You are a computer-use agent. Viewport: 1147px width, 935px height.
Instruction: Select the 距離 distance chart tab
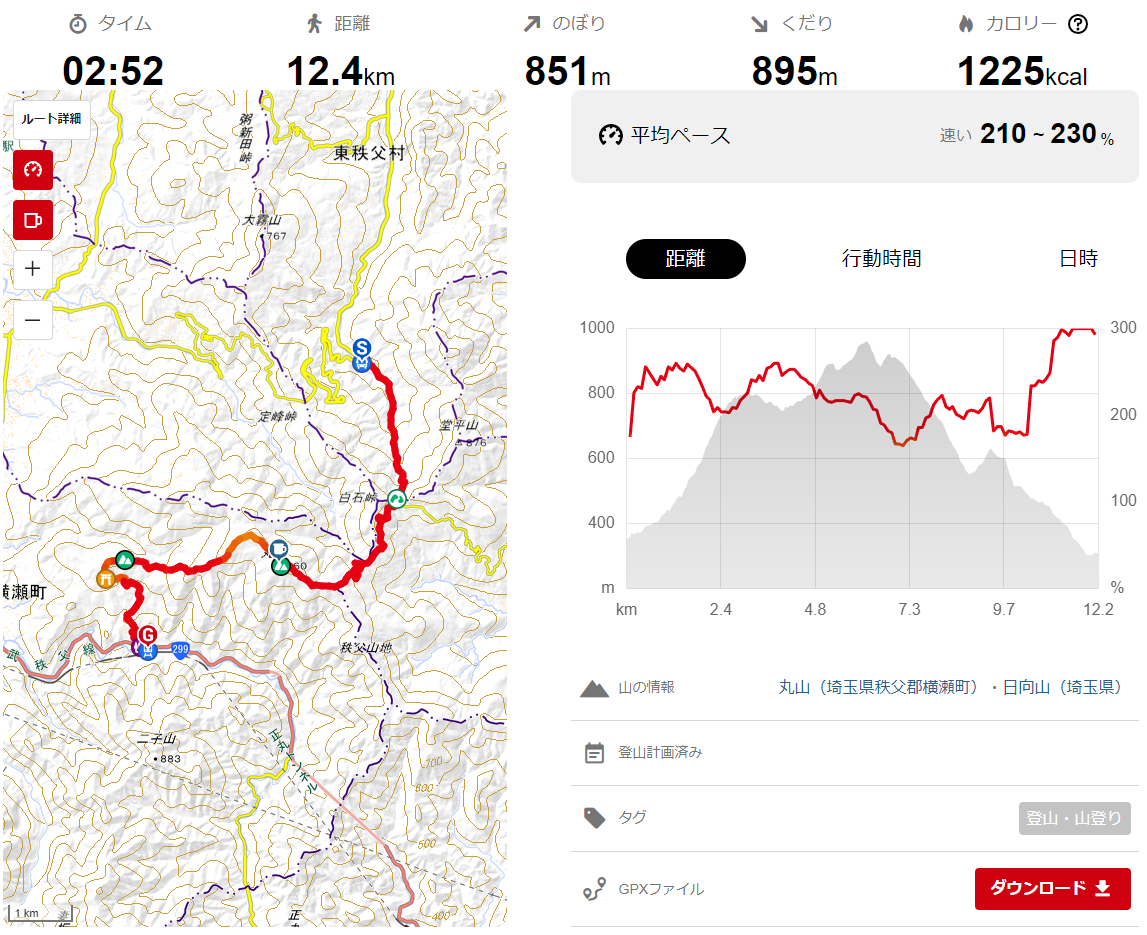(685, 258)
